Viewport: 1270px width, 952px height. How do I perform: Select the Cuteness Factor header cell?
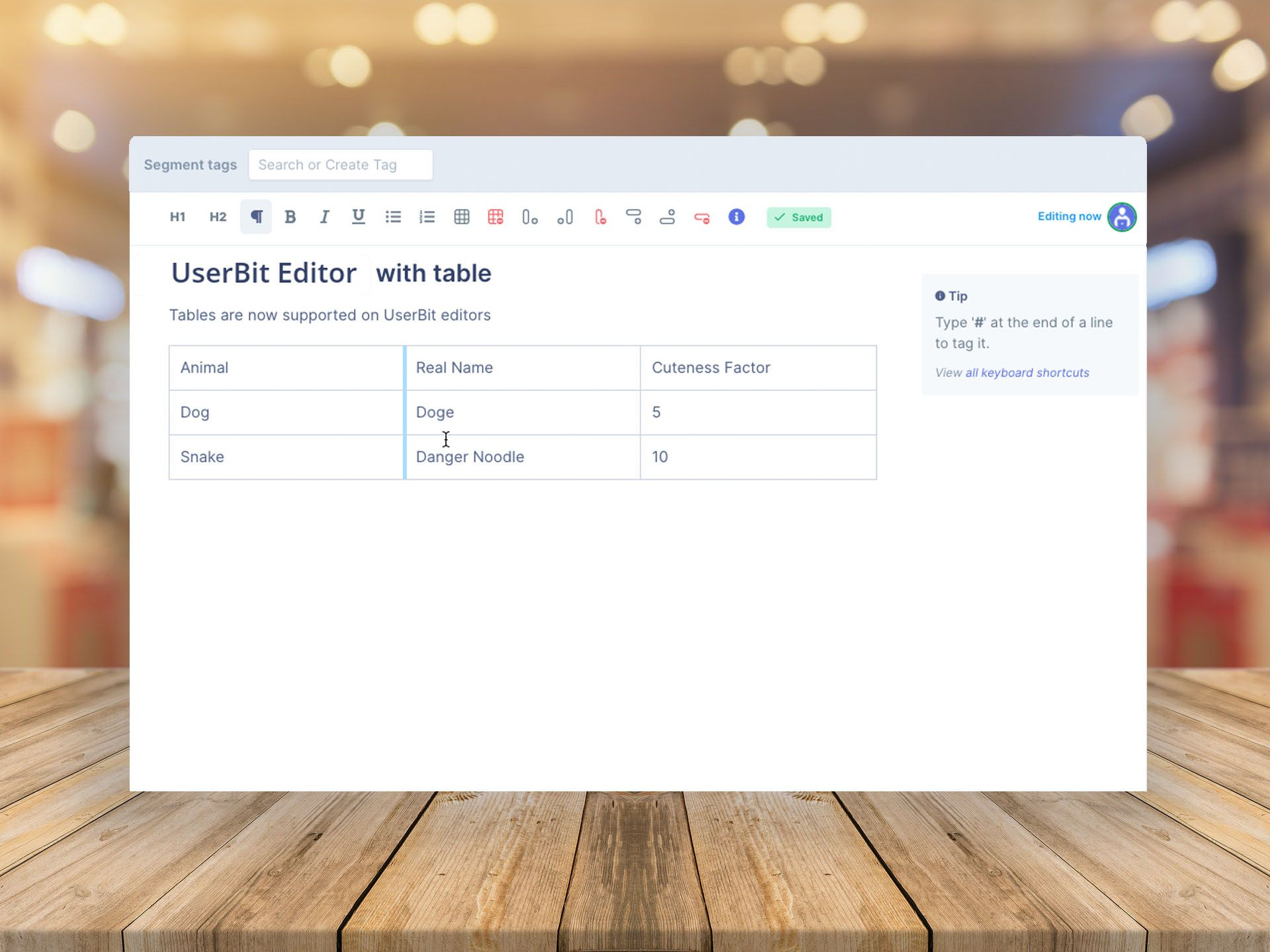758,368
